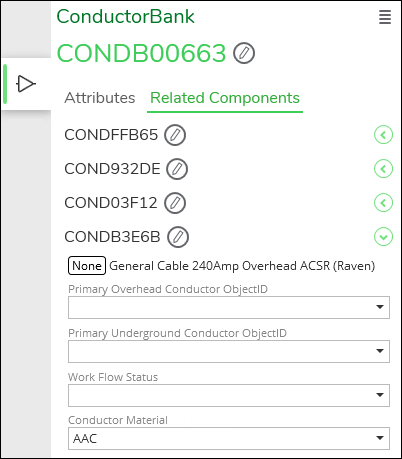Collapse the CONDB3E6B row chevron
The height and width of the screenshot is (459, 402).
(383, 237)
